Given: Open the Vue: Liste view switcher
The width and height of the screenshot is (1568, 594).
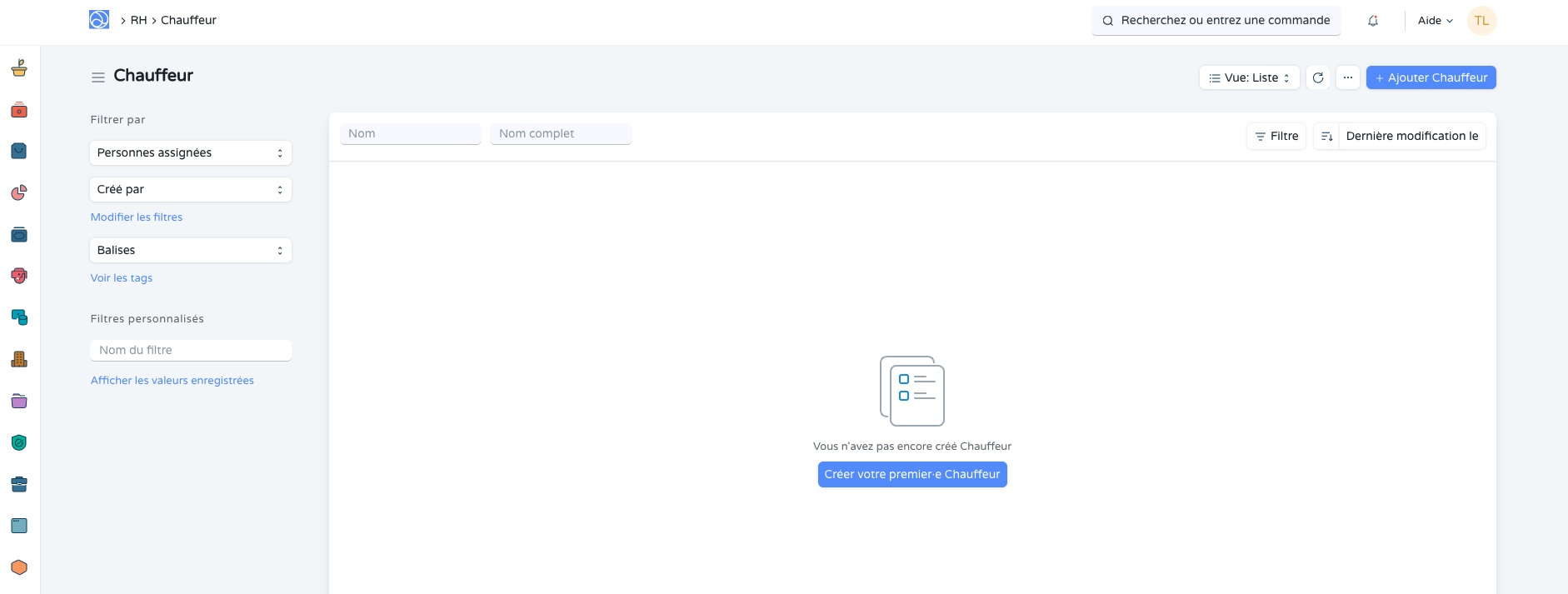Looking at the screenshot, I should 1249,77.
